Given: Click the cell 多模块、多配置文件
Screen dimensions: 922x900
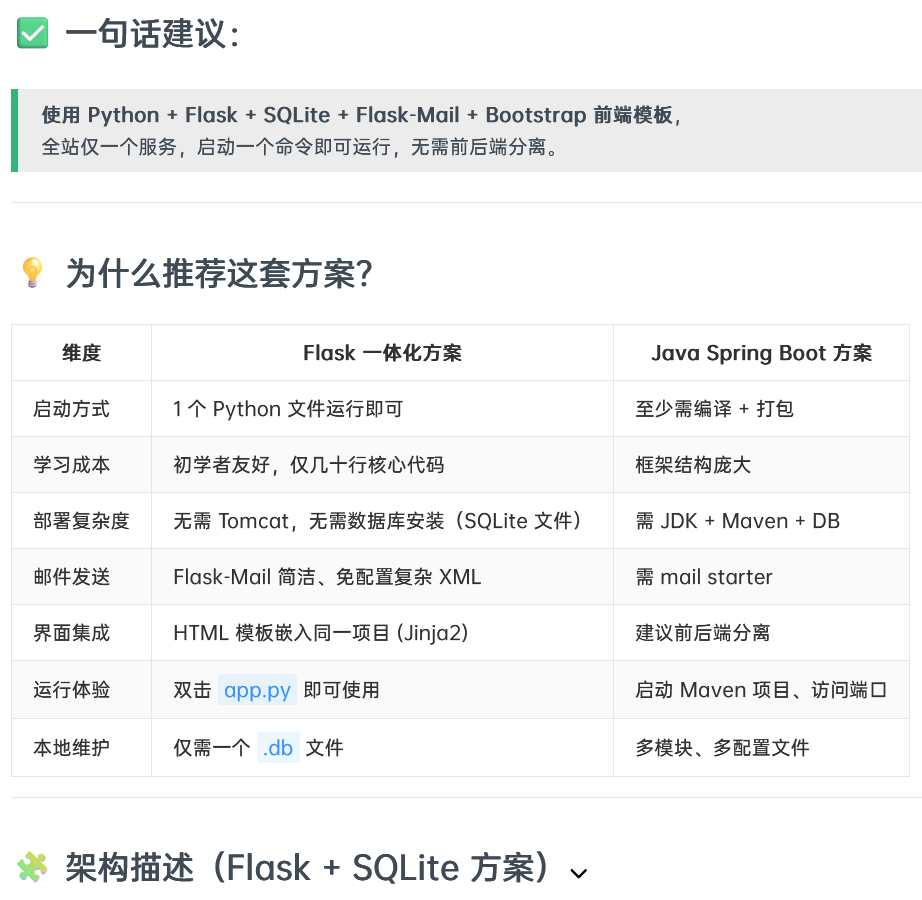Looking at the screenshot, I should (x=722, y=748).
